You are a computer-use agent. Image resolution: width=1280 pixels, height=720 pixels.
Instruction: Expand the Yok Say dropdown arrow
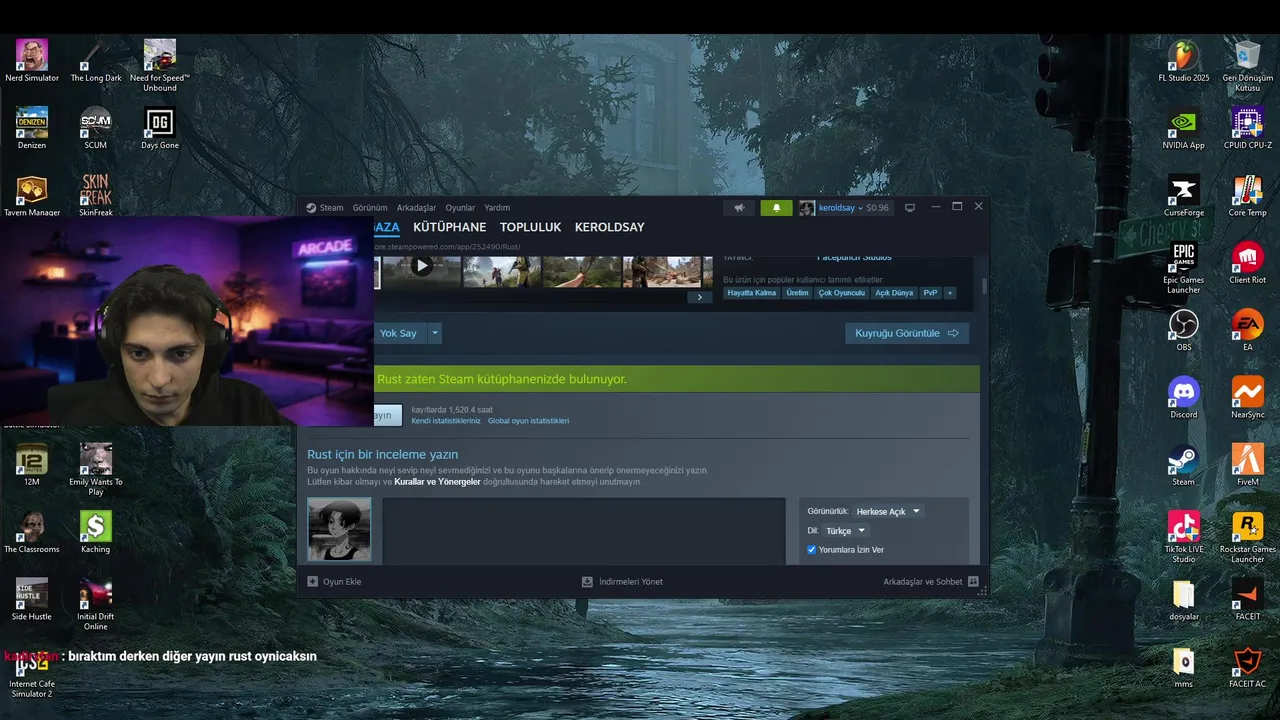(x=434, y=333)
